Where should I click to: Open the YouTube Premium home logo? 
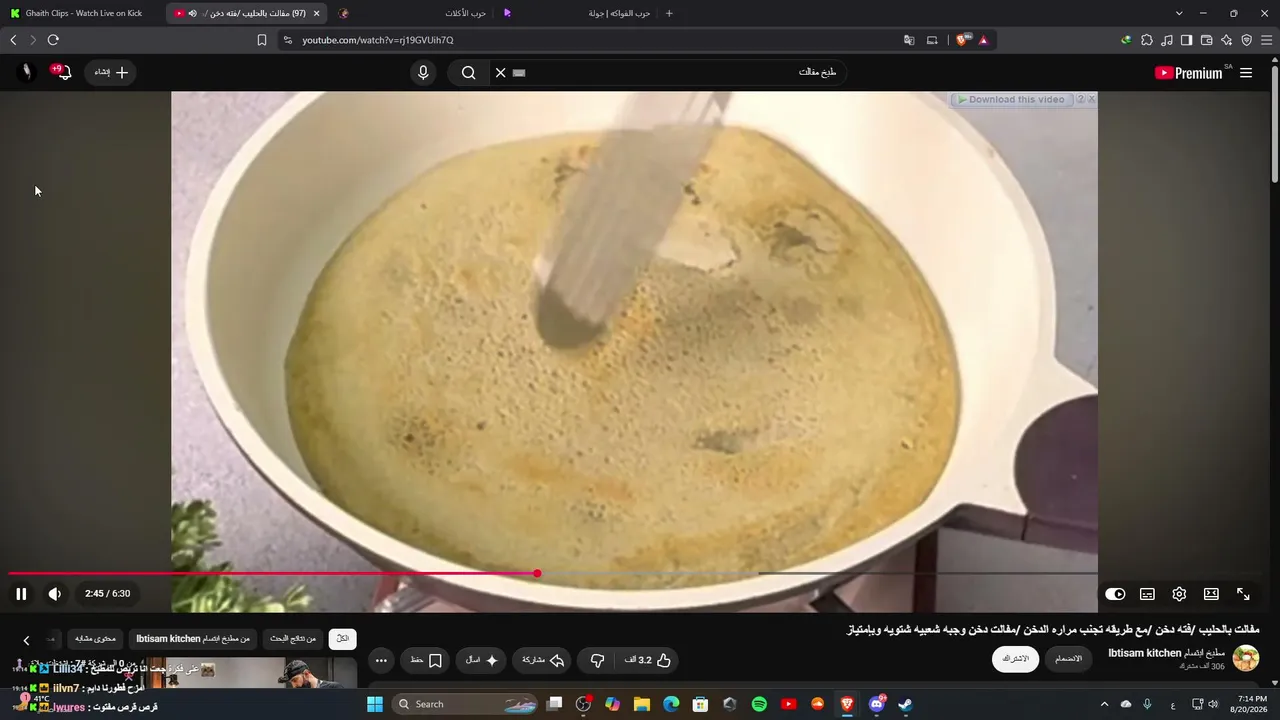1188,73
